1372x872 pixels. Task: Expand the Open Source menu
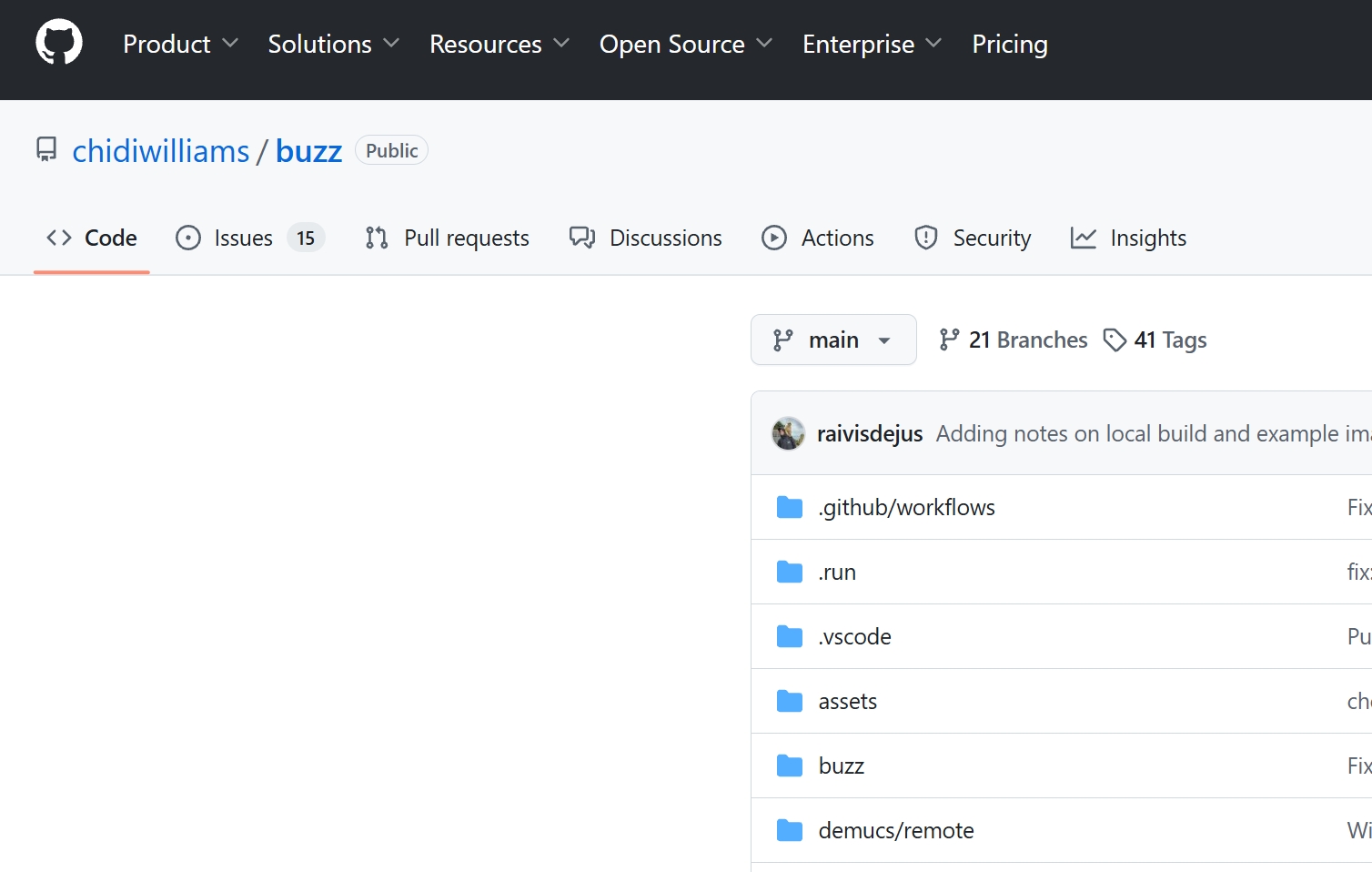coord(685,44)
